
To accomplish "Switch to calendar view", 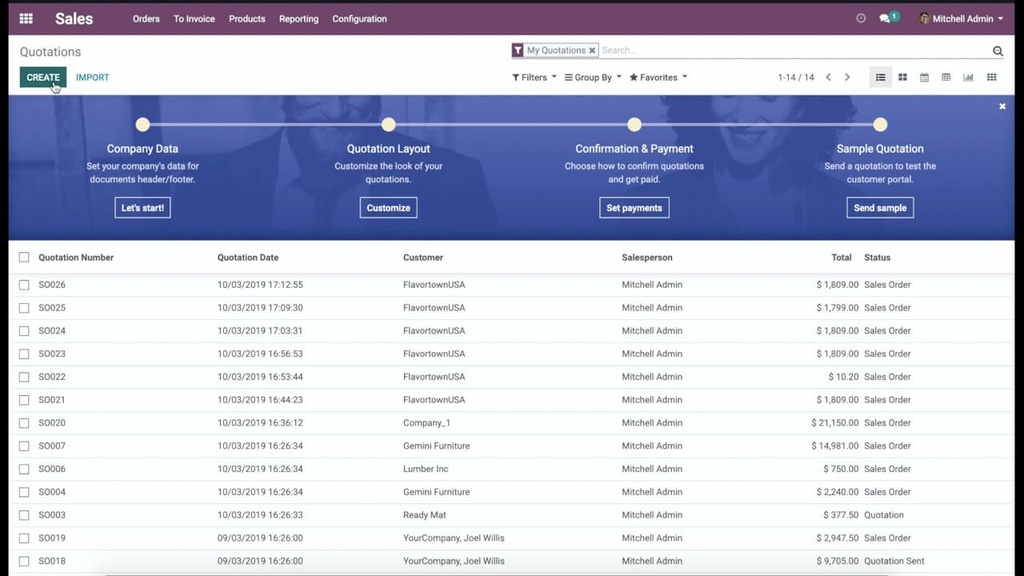I will pos(924,77).
